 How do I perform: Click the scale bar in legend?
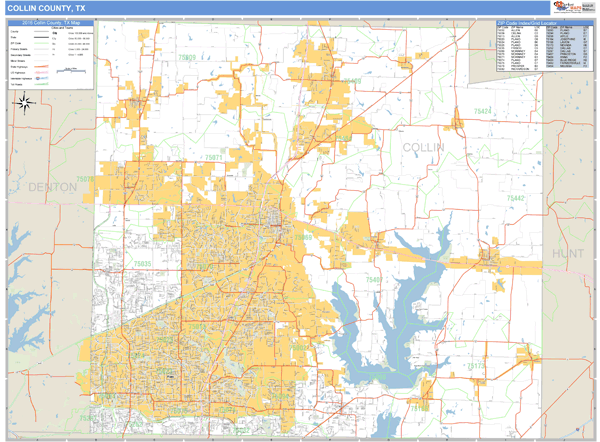point(71,70)
